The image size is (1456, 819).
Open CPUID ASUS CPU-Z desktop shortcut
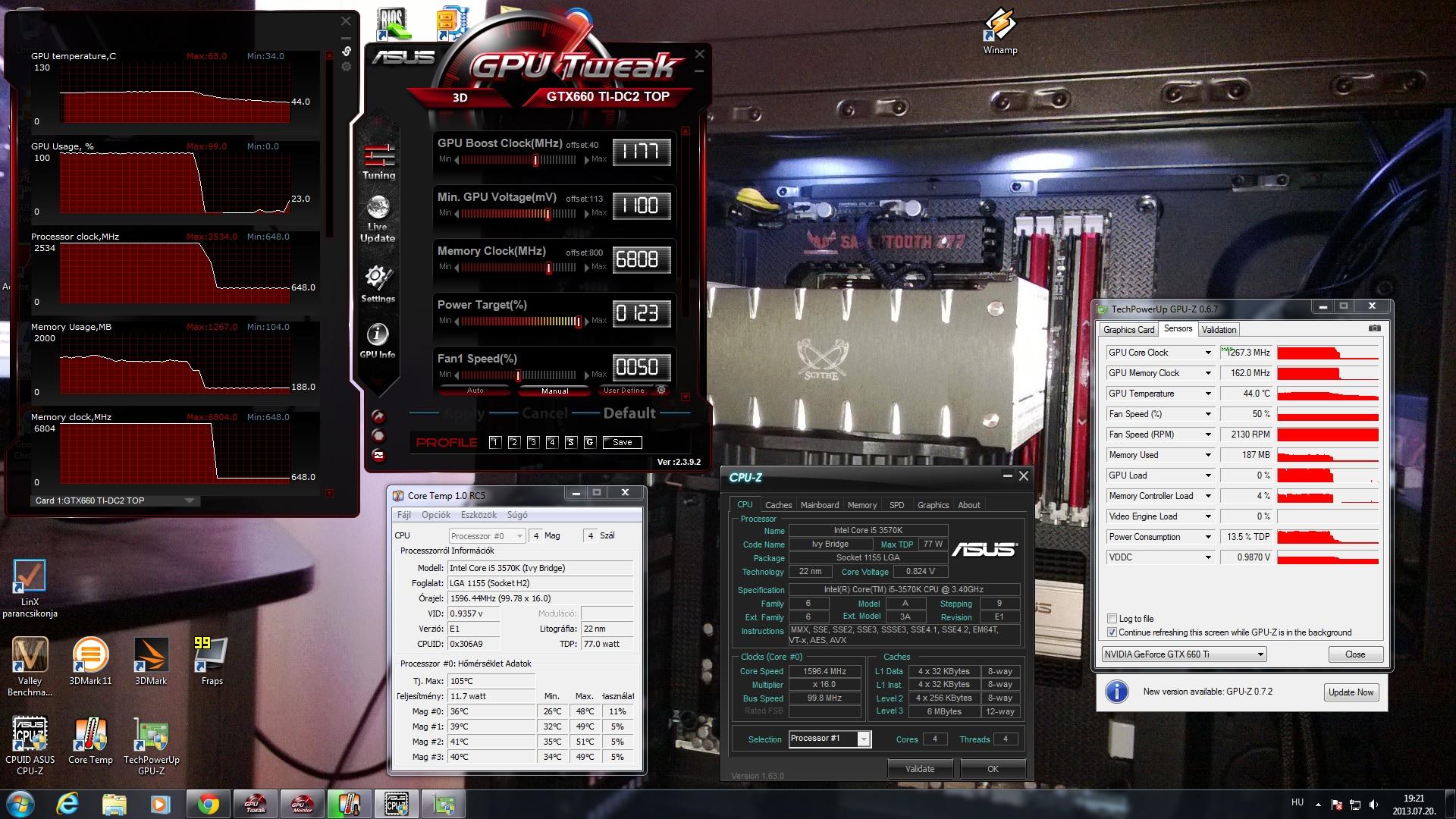tap(30, 745)
